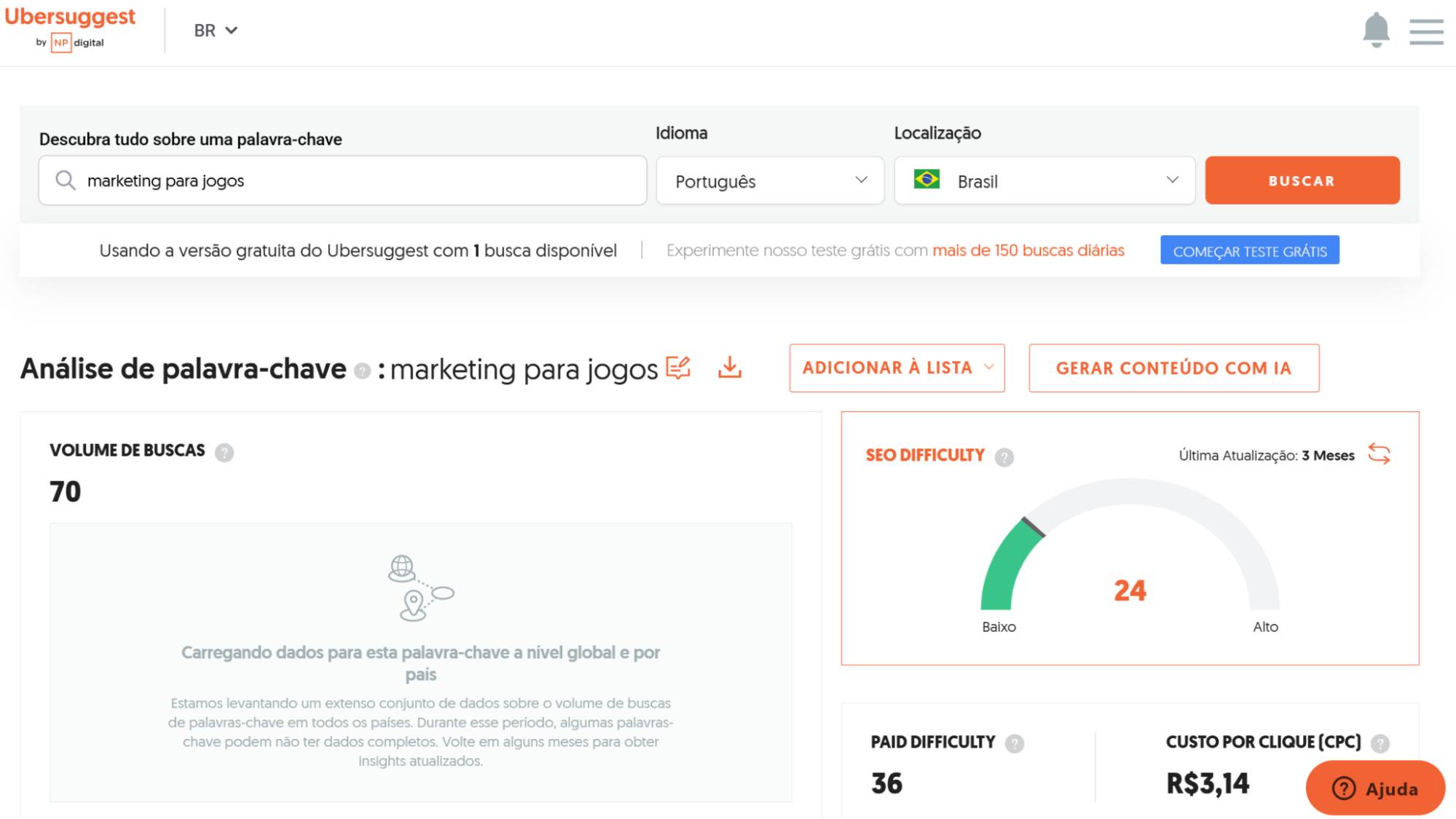This screenshot has height=819, width=1456.
Task: Click the Buscar button
Action: [x=1301, y=180]
